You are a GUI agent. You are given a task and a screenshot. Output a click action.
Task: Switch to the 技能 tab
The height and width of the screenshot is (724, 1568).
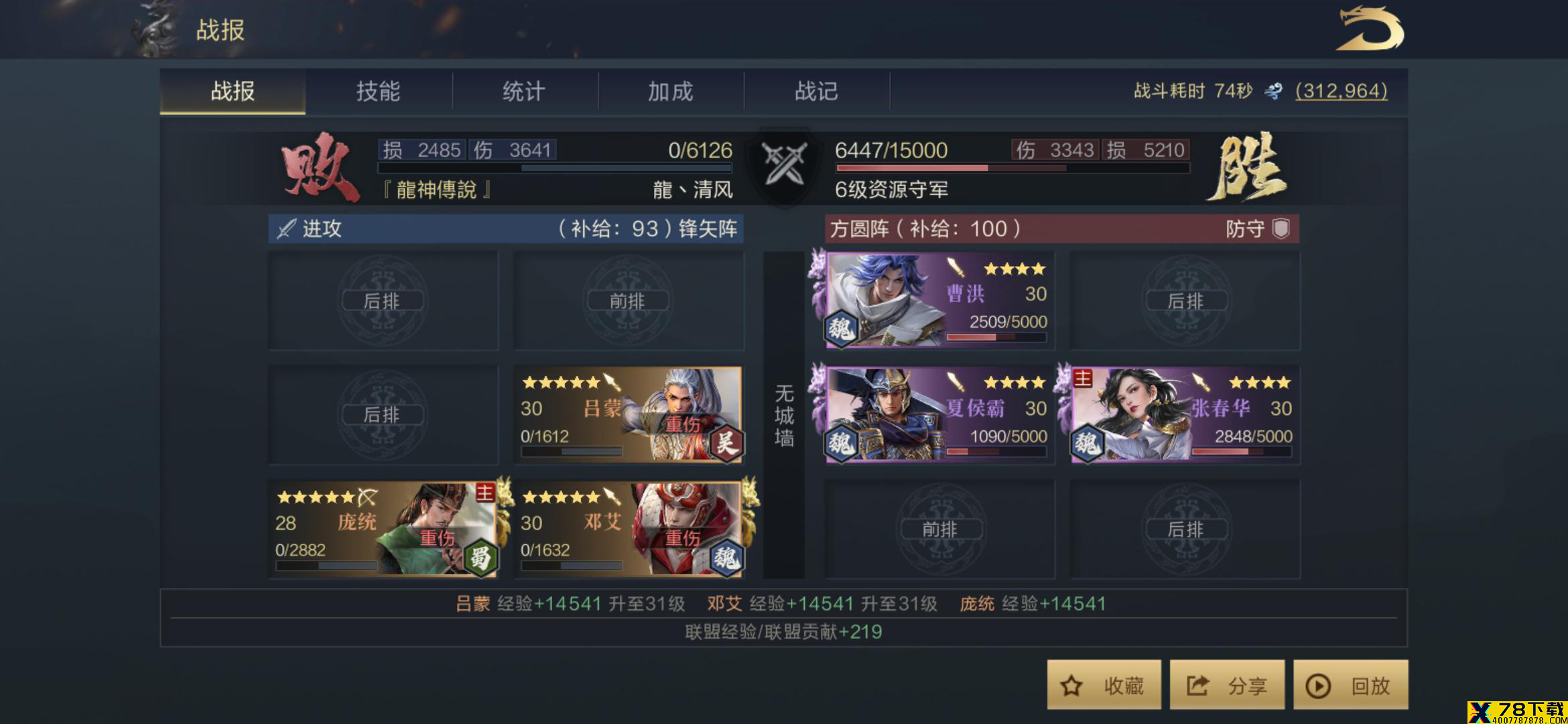pyautogui.click(x=379, y=91)
